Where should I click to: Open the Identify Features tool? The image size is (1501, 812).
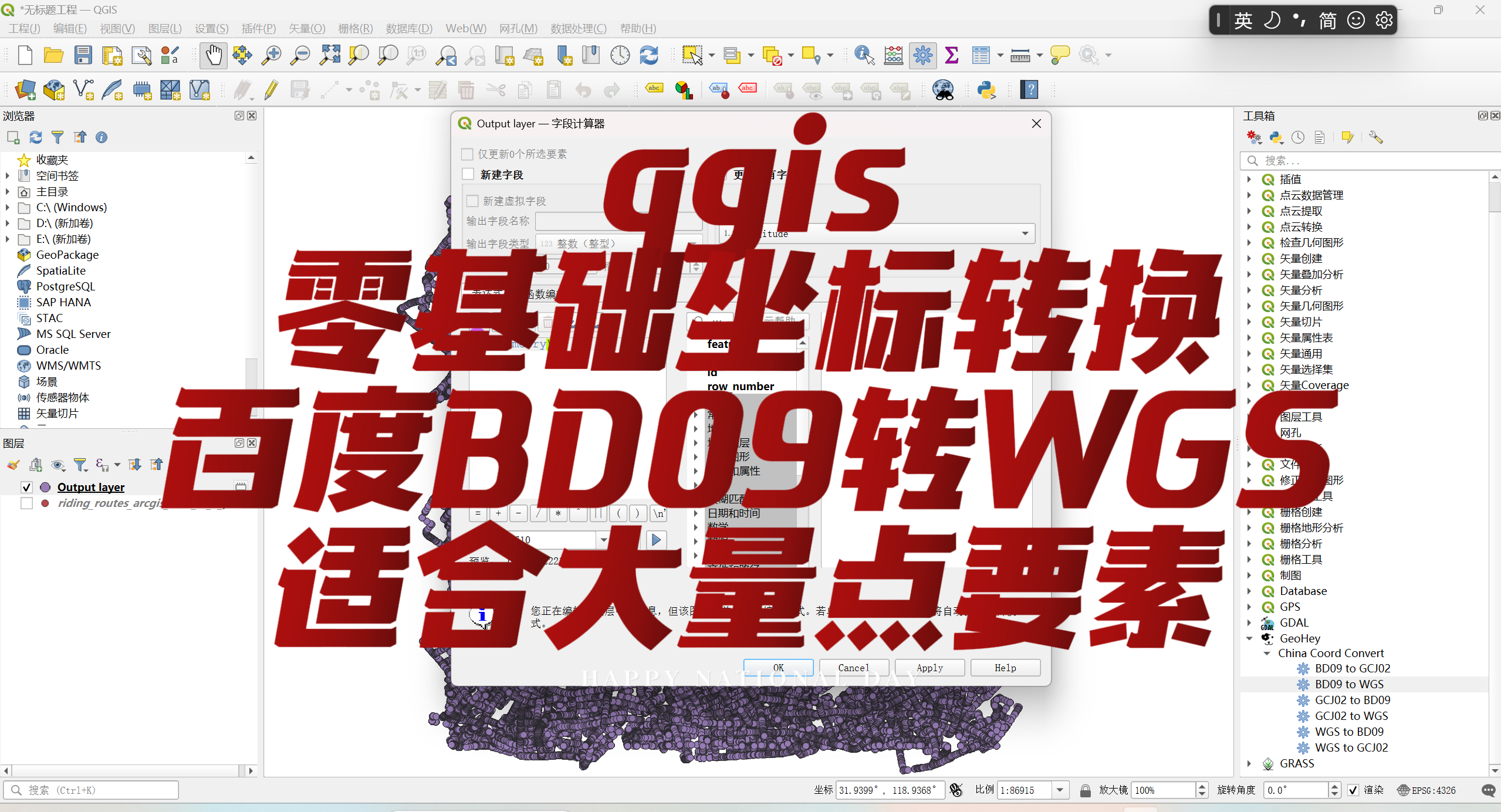(x=864, y=56)
